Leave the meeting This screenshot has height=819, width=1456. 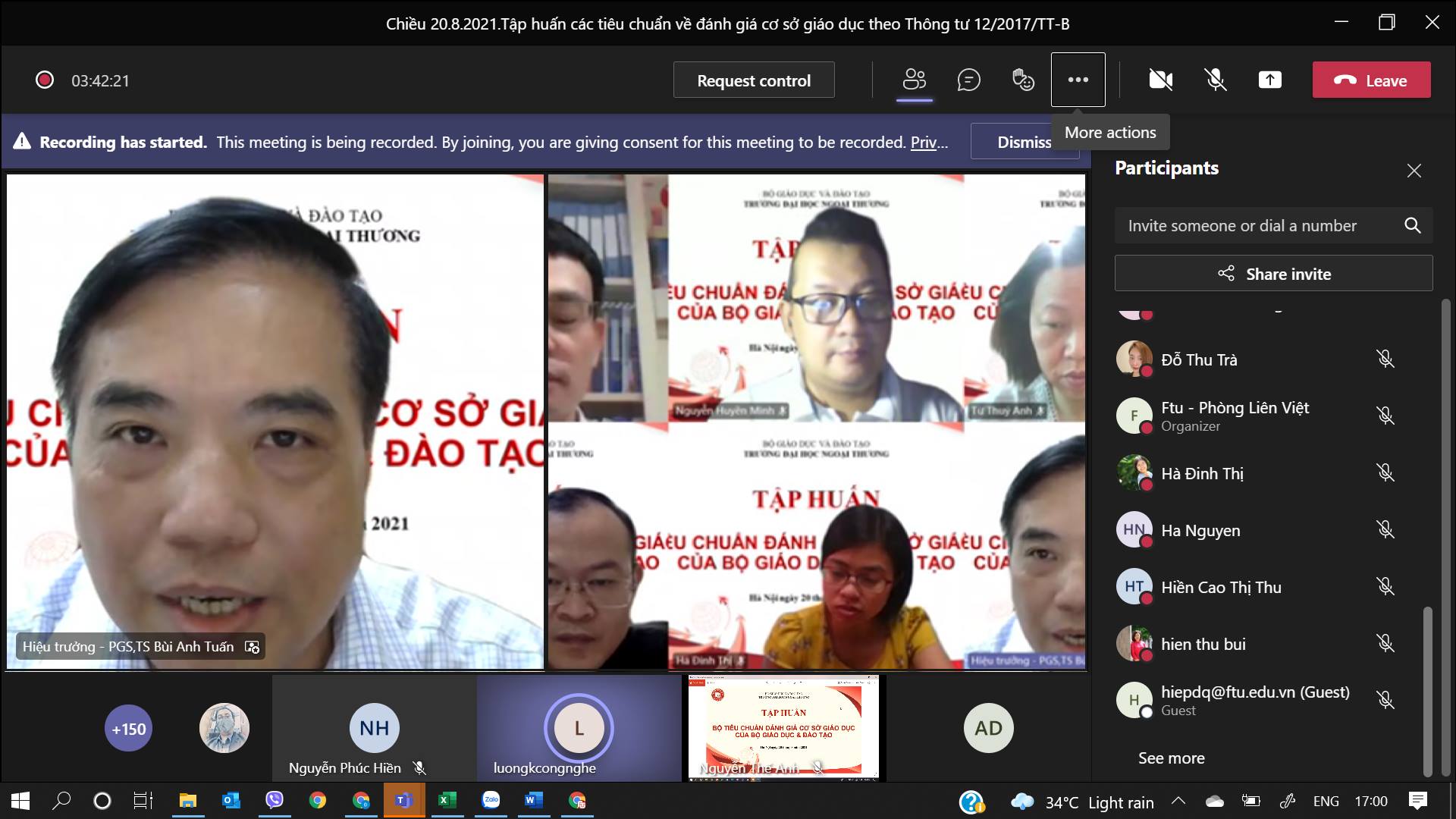point(1371,80)
